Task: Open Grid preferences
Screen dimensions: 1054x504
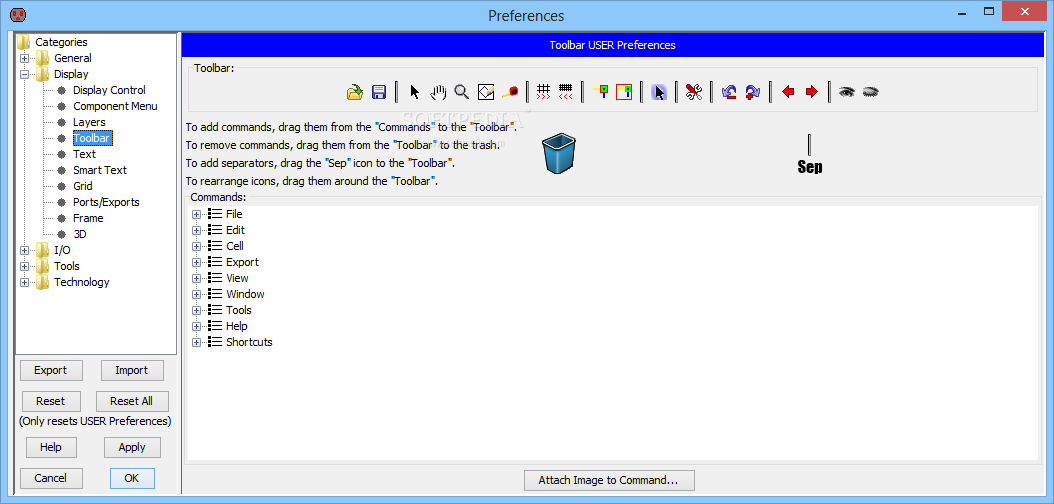Action: pyautogui.click(x=83, y=186)
